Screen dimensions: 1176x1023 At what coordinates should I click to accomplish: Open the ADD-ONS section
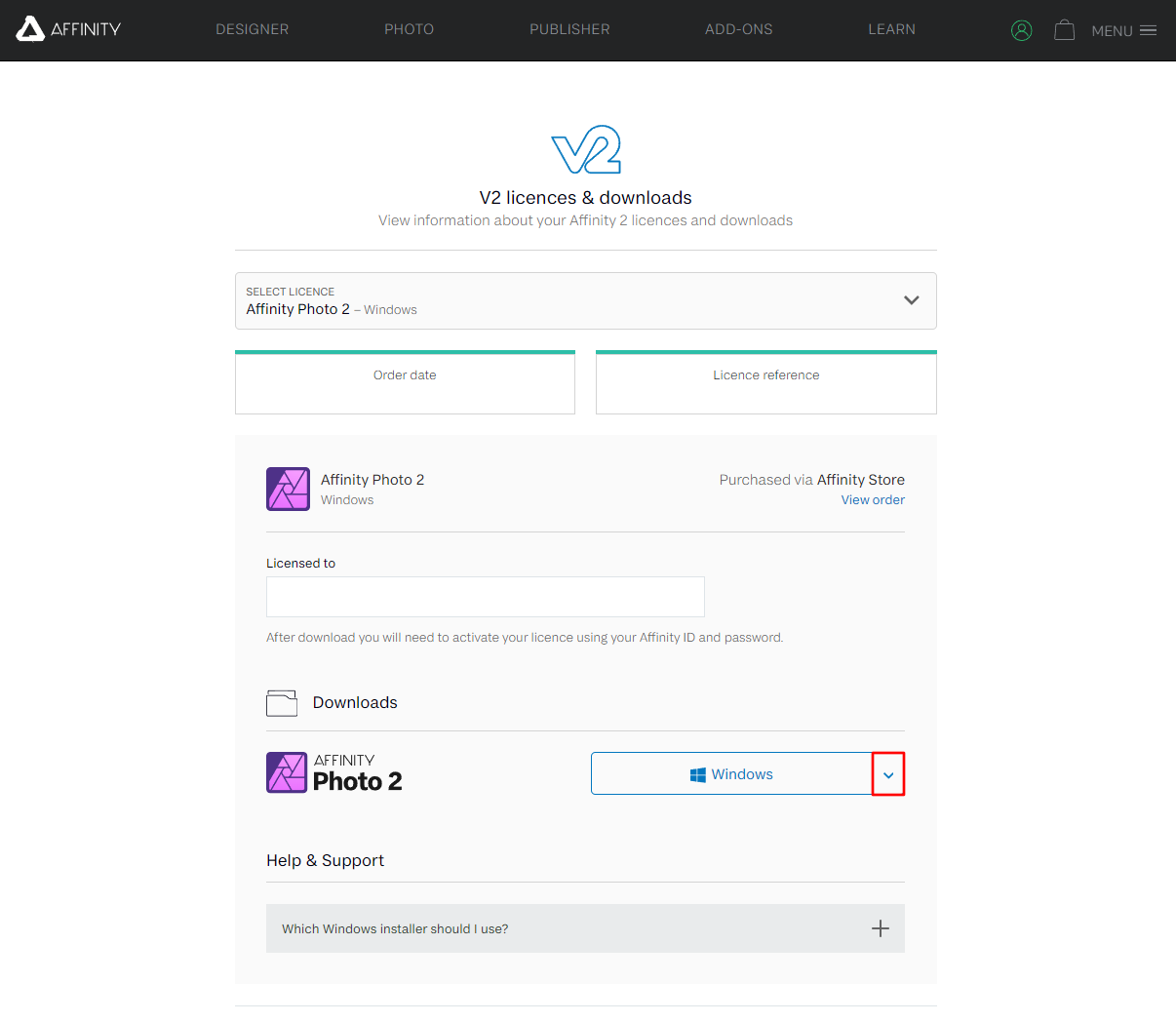click(x=738, y=29)
